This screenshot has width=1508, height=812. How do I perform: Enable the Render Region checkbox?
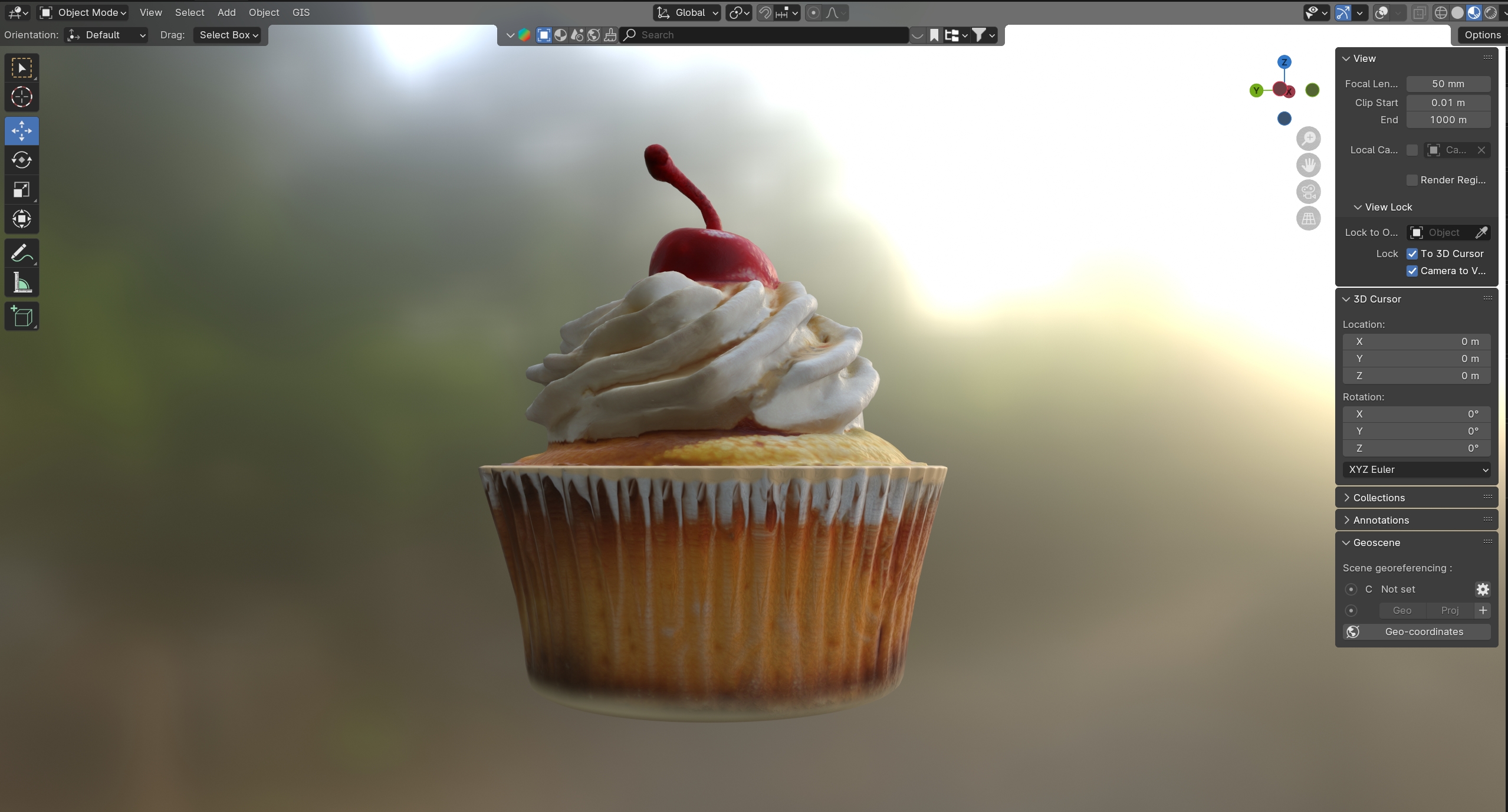1412,180
